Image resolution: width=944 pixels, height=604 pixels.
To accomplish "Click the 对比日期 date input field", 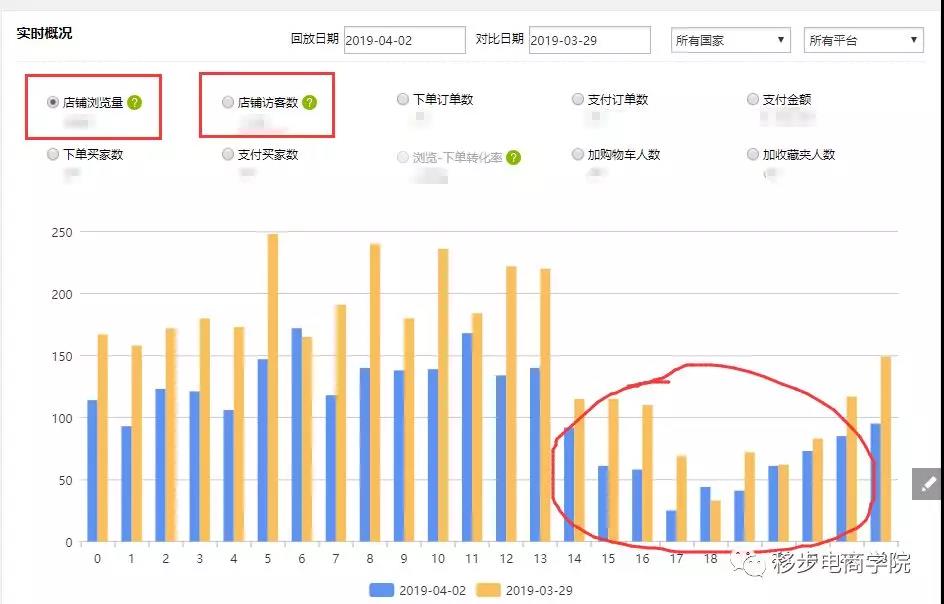I will coord(587,40).
